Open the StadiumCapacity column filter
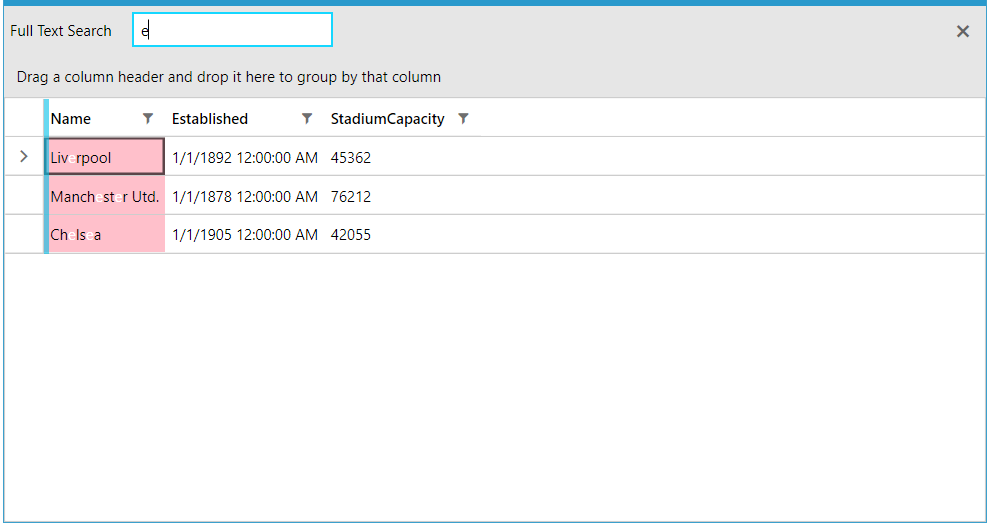This screenshot has height=527, width=991. click(x=463, y=119)
